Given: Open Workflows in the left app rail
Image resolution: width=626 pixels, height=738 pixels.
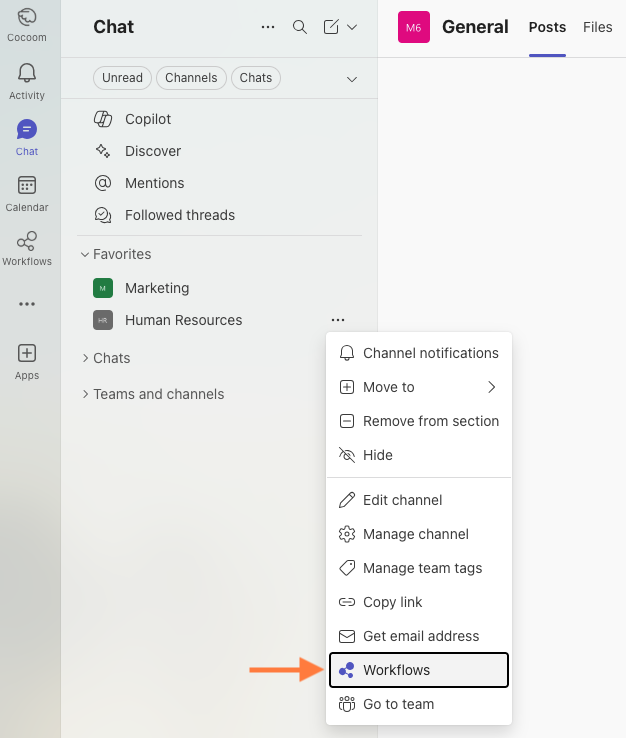Looking at the screenshot, I should (27, 248).
